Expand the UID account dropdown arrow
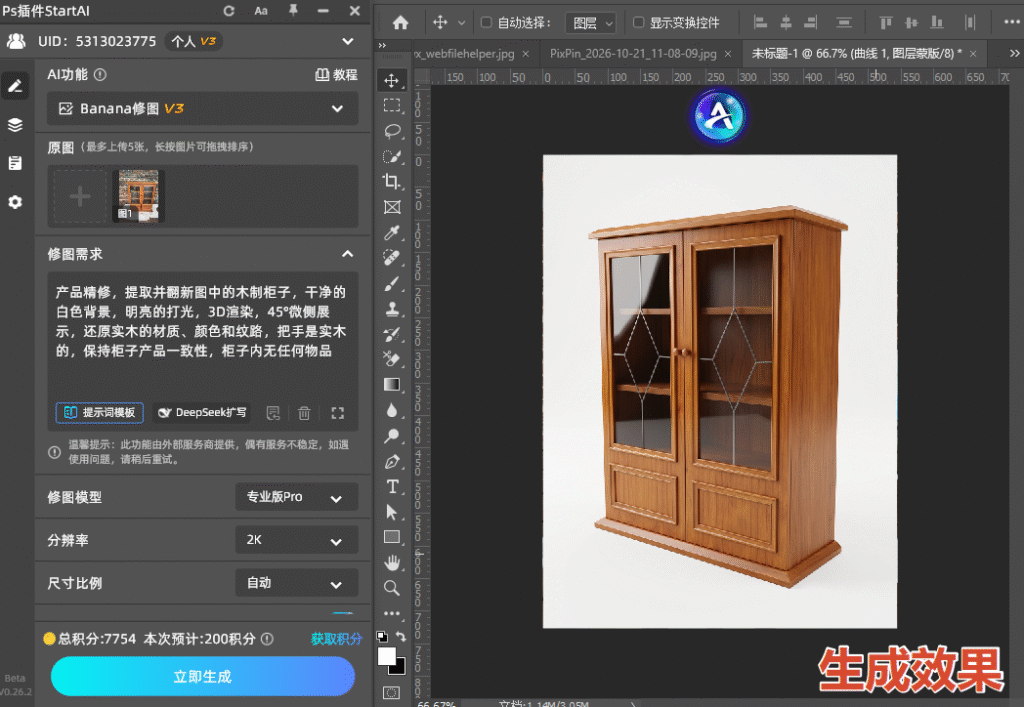This screenshot has height=707, width=1024. point(348,41)
